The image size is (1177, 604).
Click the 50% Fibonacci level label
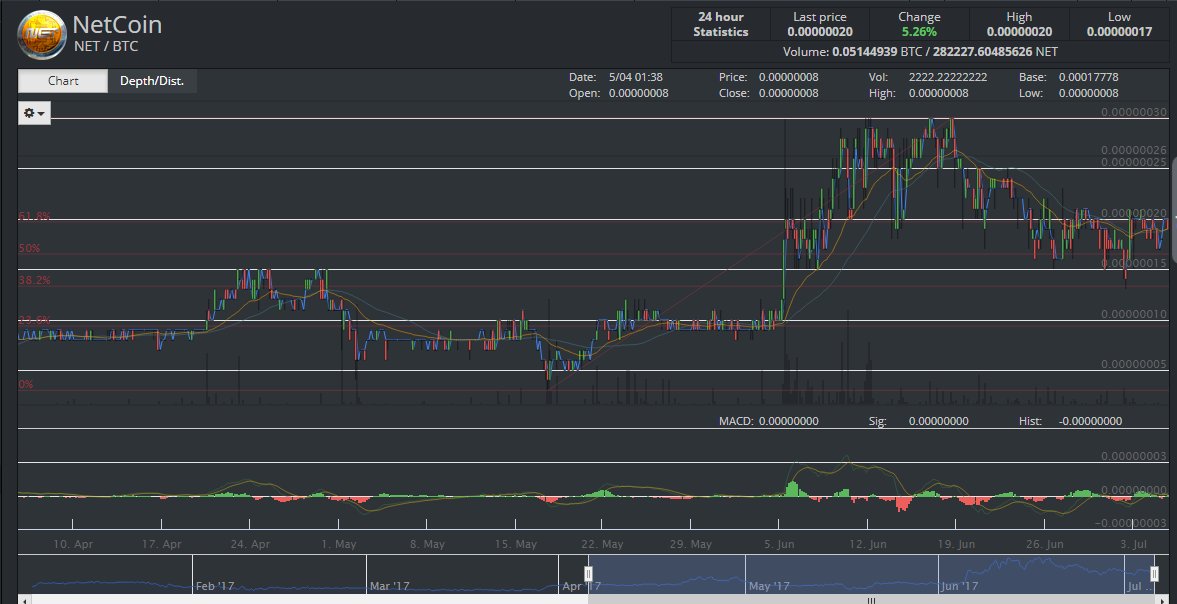click(x=29, y=248)
